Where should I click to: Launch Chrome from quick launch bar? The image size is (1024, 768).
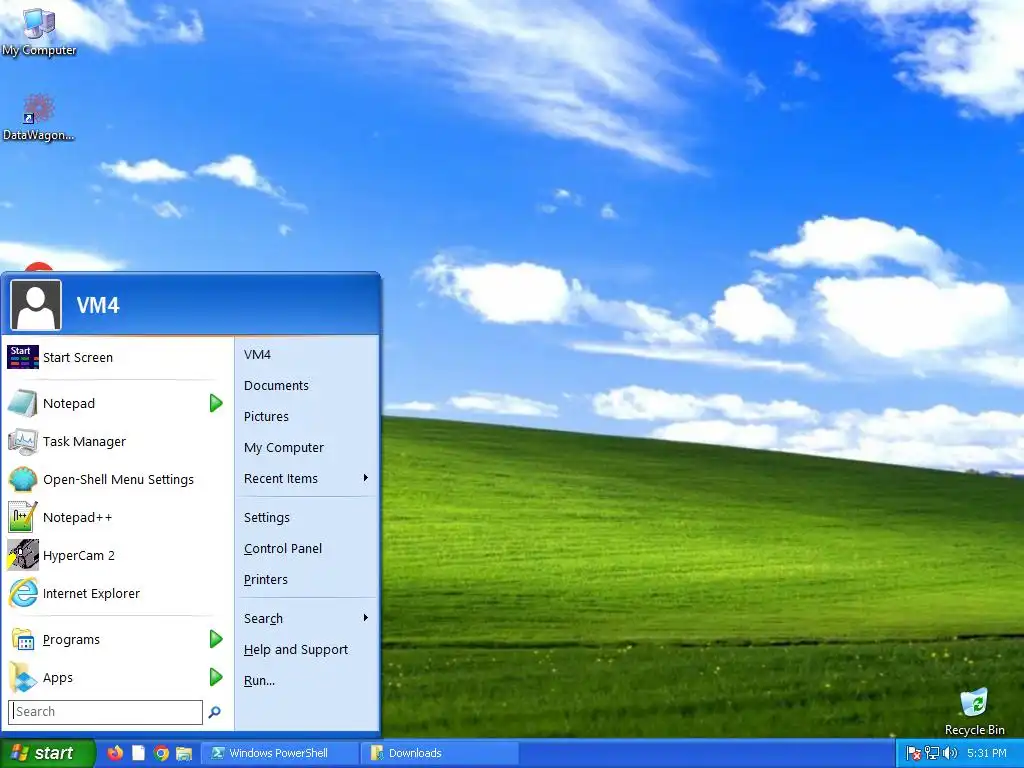coord(161,753)
